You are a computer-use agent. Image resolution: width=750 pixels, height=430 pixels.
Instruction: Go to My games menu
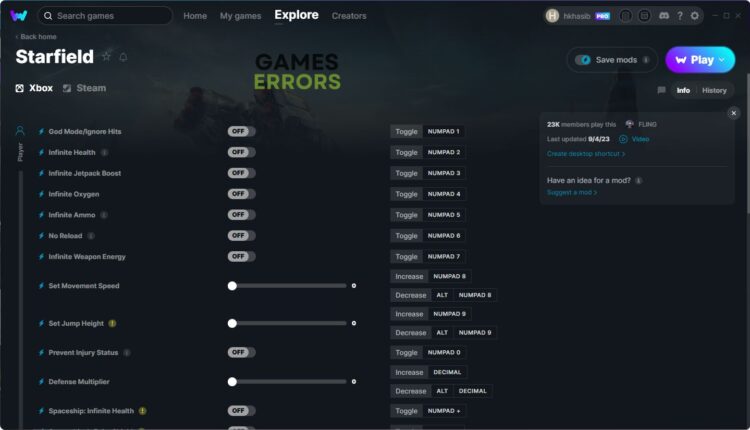click(x=241, y=16)
